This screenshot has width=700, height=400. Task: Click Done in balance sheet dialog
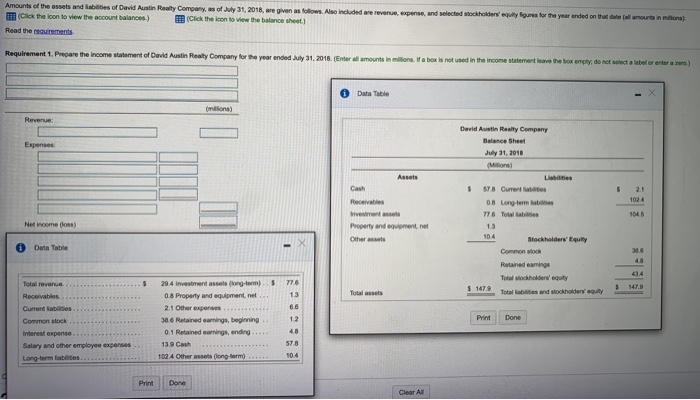(512, 317)
